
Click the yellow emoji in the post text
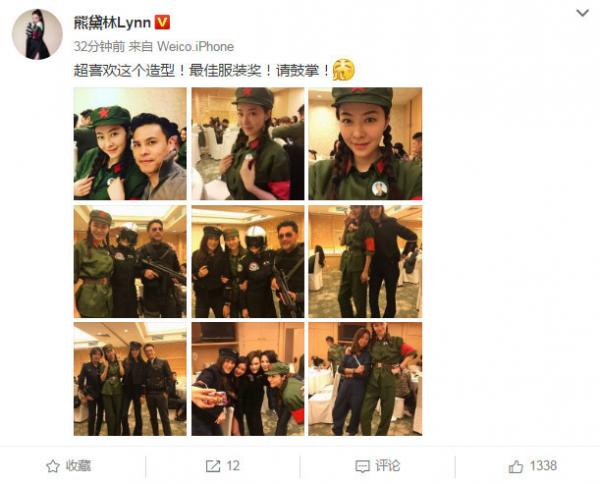click(x=343, y=70)
